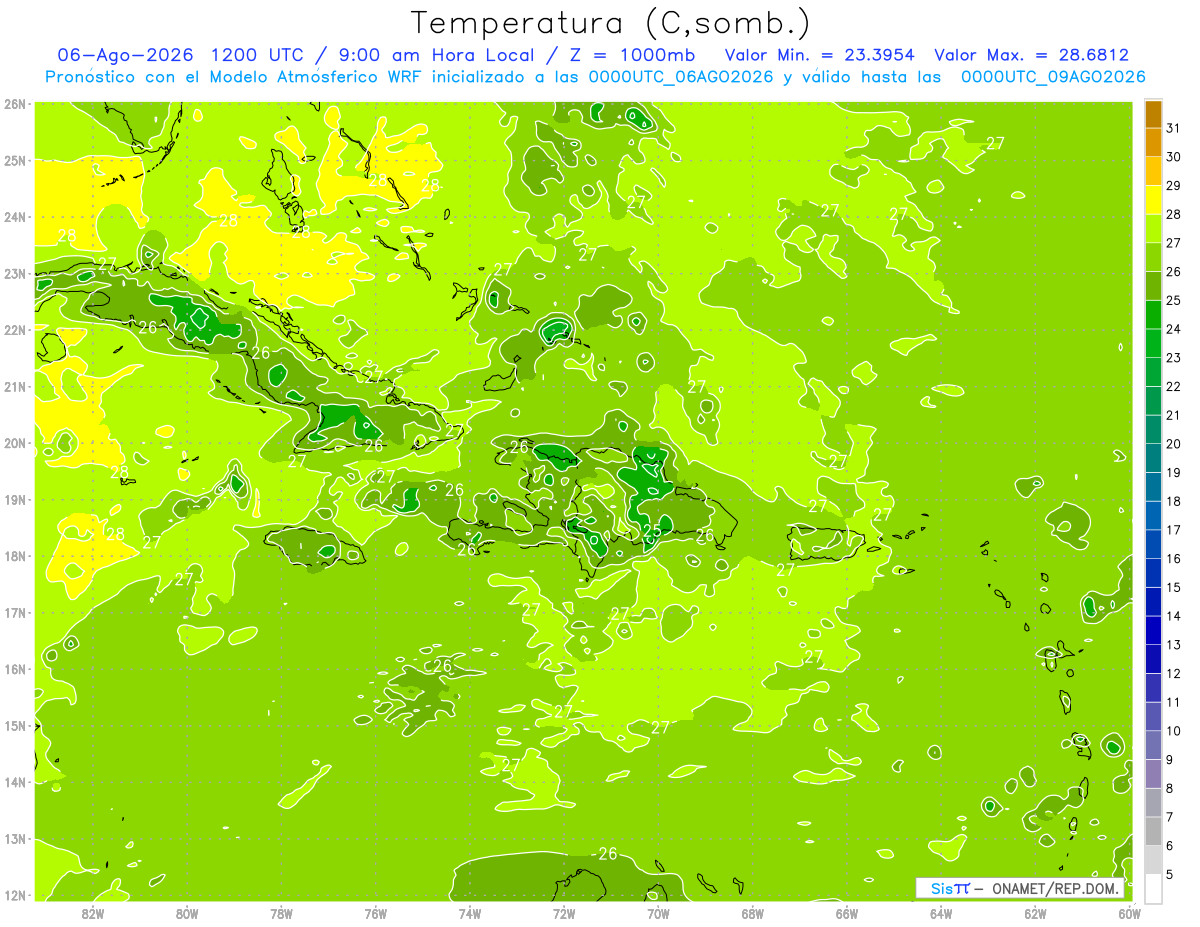This screenshot has width=1200, height=927.
Task: Click the legend scale value 13
Action: [1174, 645]
